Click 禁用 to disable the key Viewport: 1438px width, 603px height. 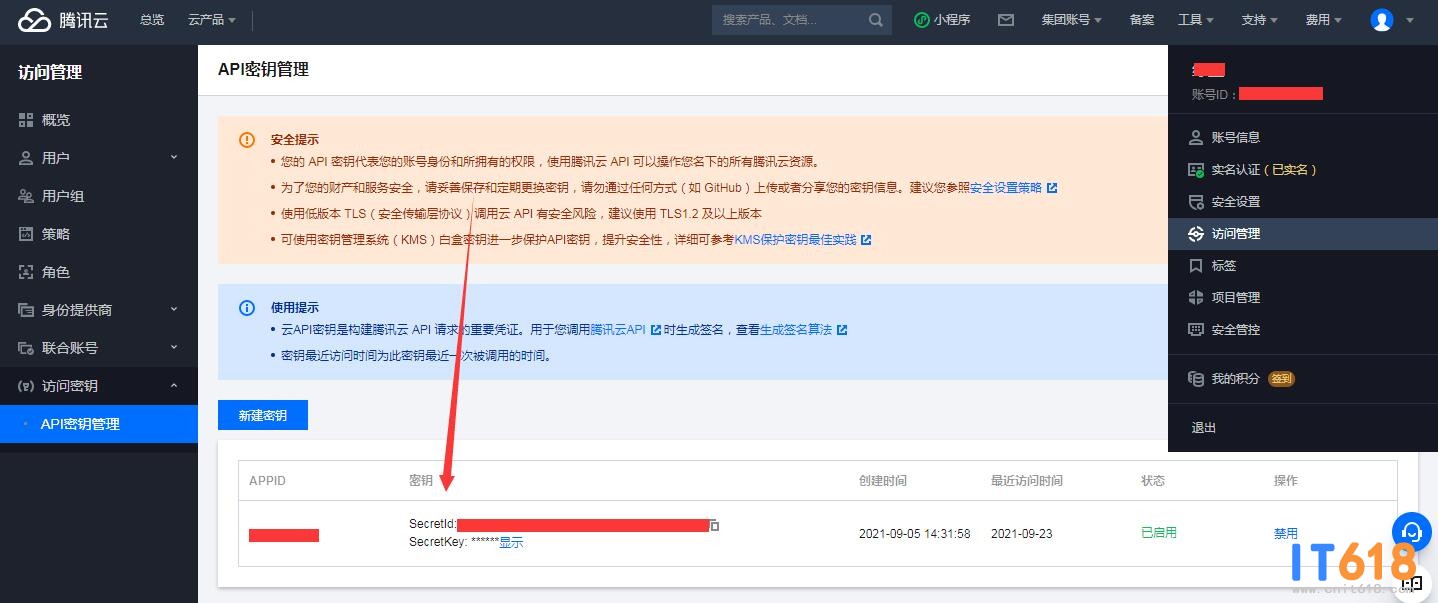pyautogui.click(x=1286, y=534)
